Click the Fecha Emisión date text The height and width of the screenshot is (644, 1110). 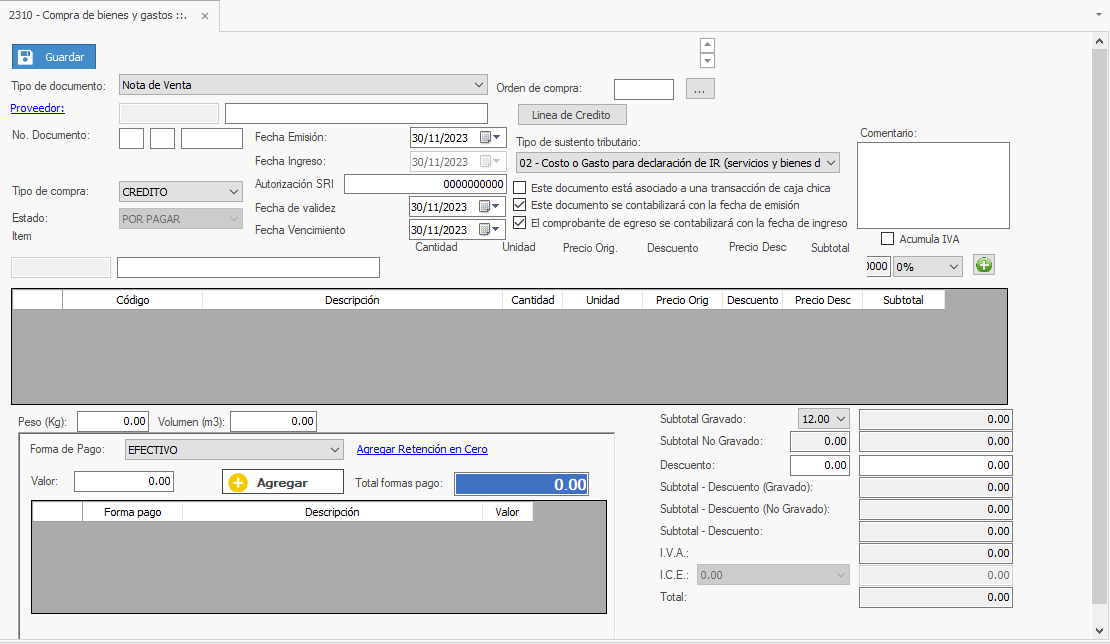click(440, 138)
